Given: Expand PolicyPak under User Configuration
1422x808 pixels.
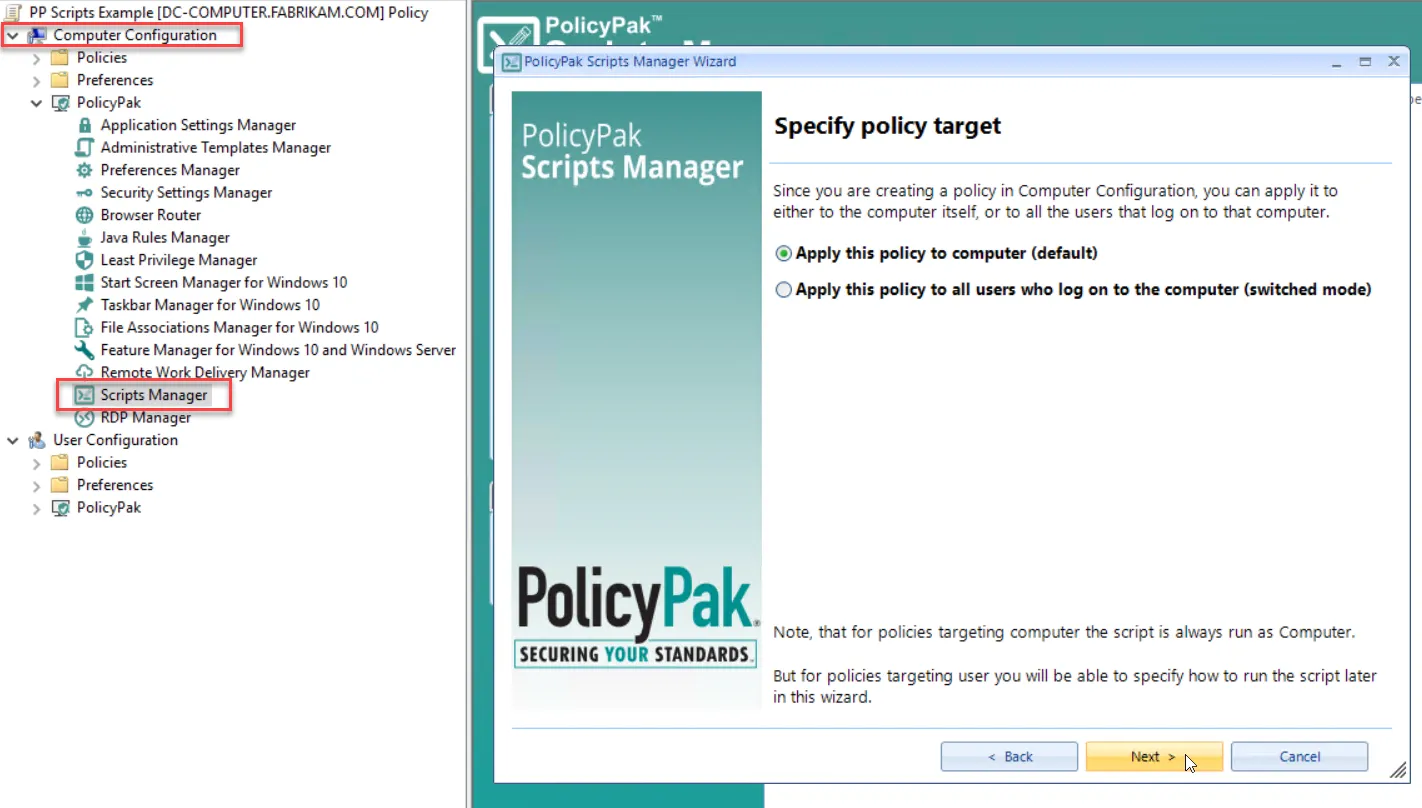Looking at the screenshot, I should [x=37, y=508].
